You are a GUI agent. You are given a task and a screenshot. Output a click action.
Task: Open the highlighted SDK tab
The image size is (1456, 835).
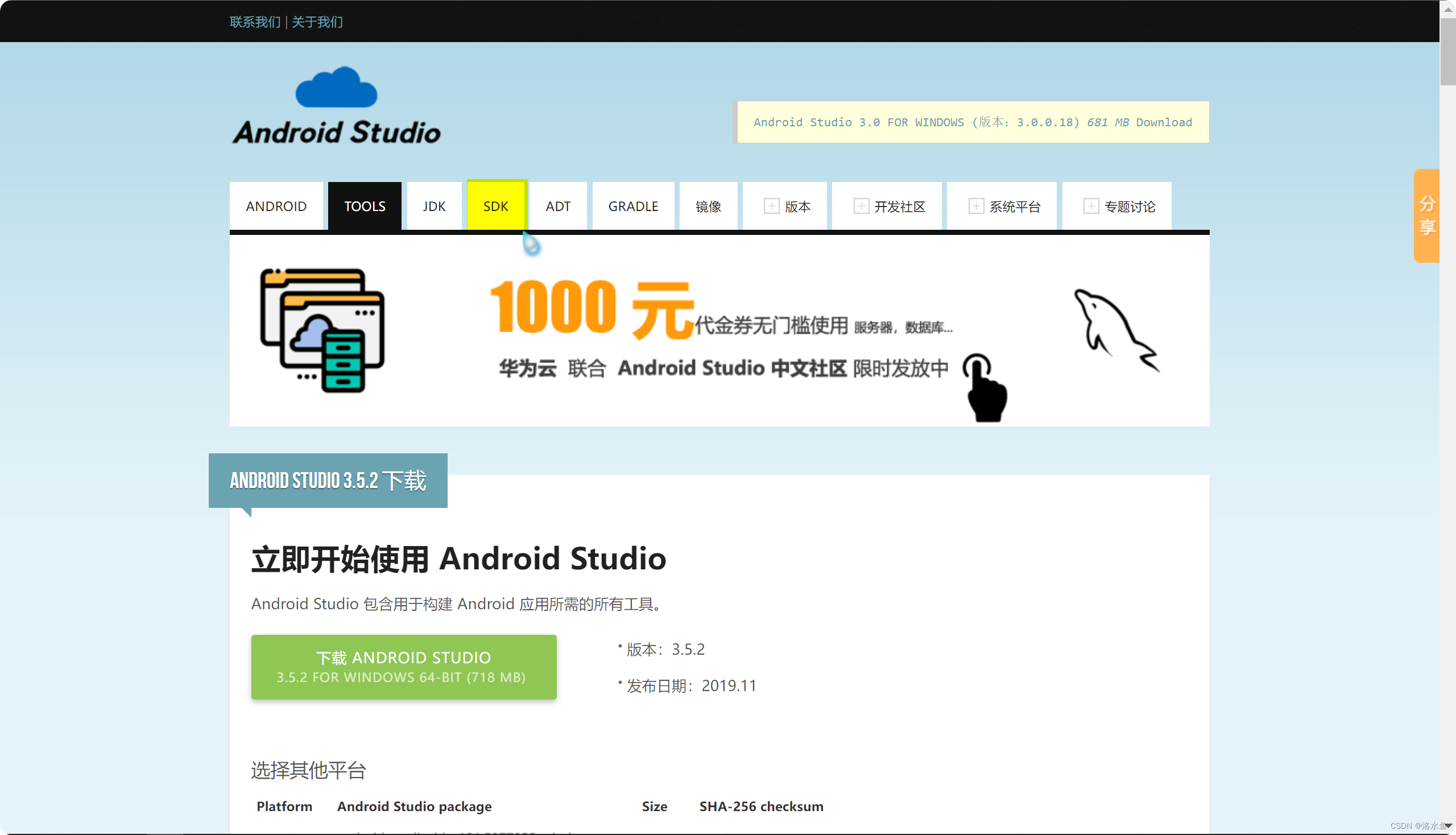(x=496, y=206)
